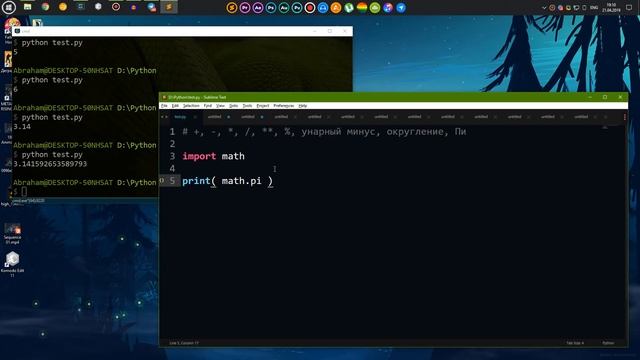Open the Edit menu in Sublime Text
This screenshot has height=360, width=640.
point(175,106)
